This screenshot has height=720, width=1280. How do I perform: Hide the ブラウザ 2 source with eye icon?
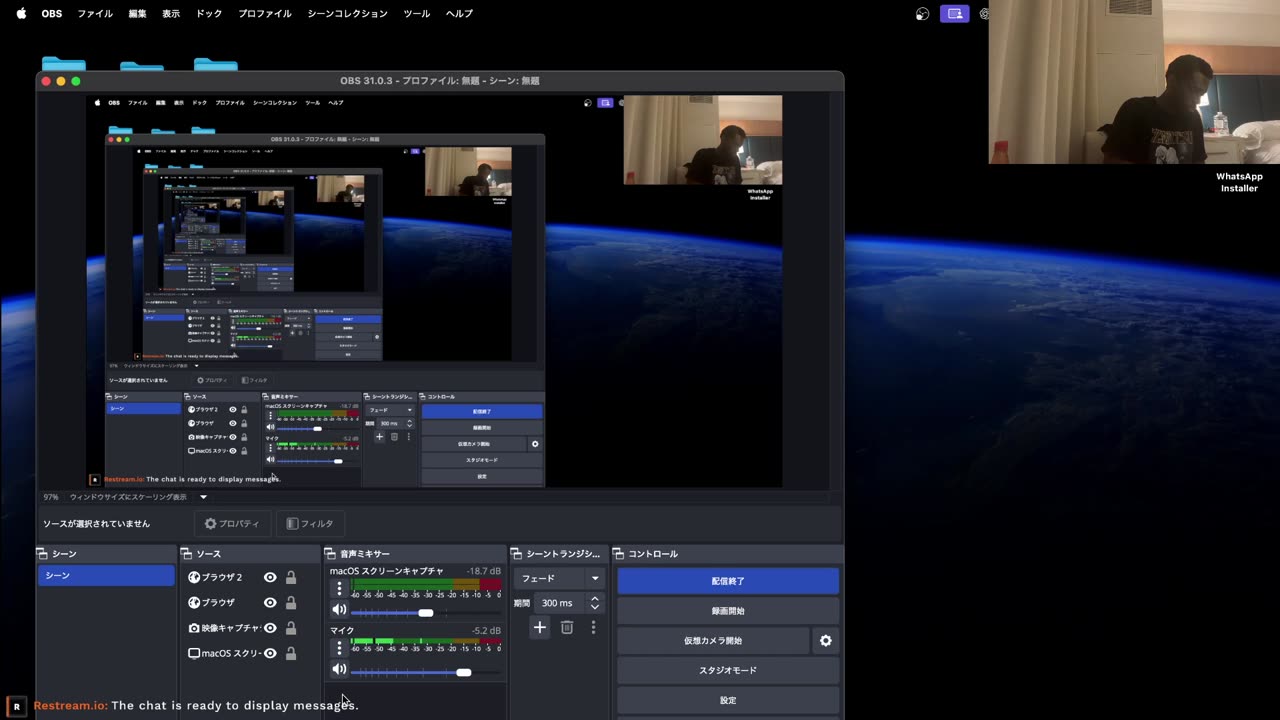(270, 577)
